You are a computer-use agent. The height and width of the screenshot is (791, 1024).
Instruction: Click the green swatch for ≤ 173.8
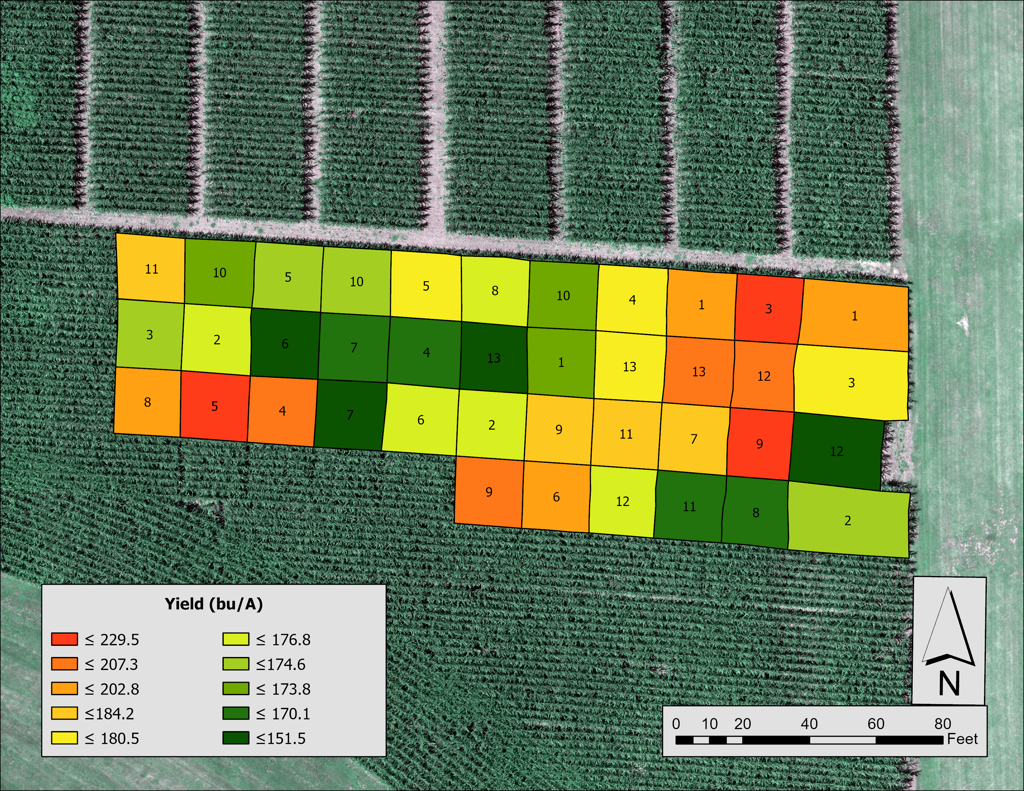[x=236, y=688]
